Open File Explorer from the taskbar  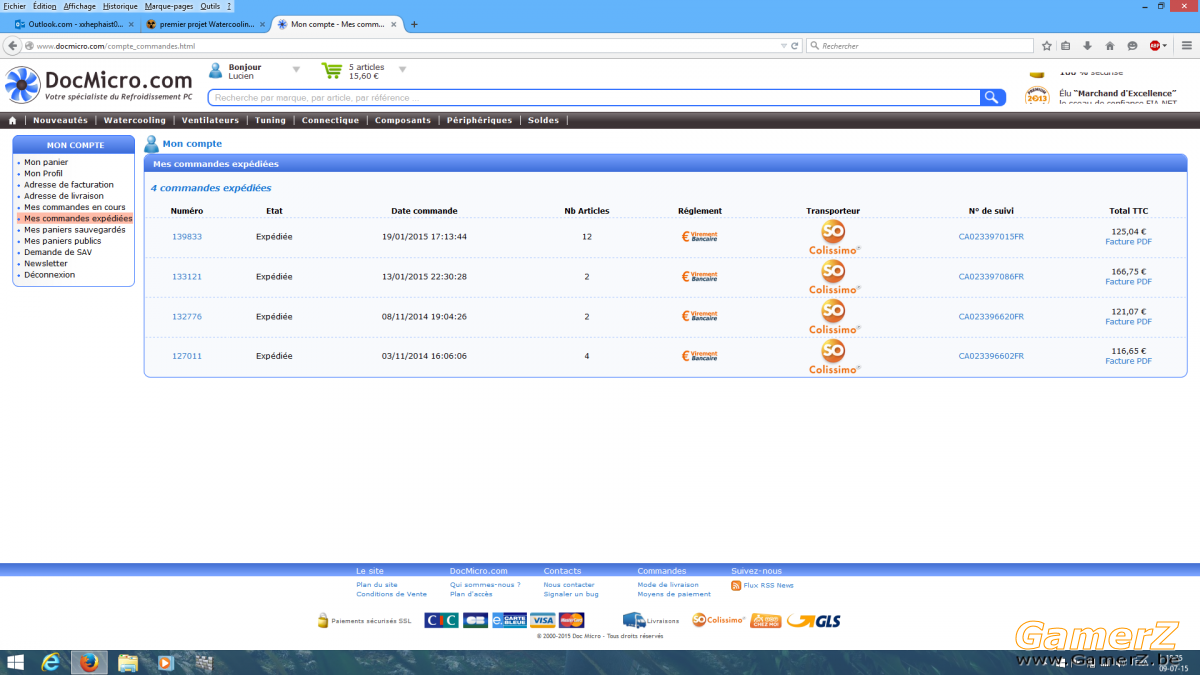coord(128,662)
